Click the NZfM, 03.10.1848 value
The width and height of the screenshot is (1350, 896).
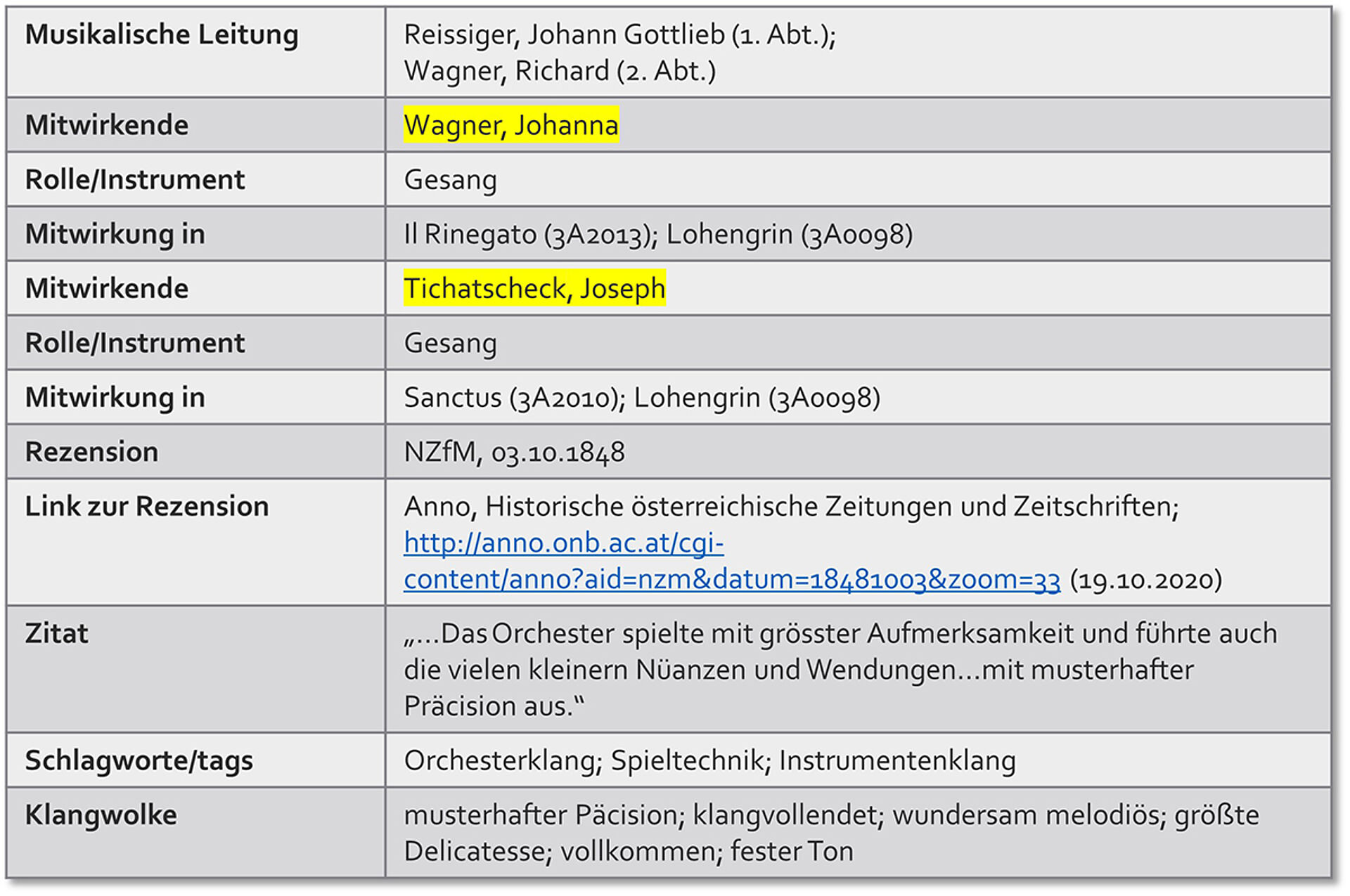click(x=514, y=452)
